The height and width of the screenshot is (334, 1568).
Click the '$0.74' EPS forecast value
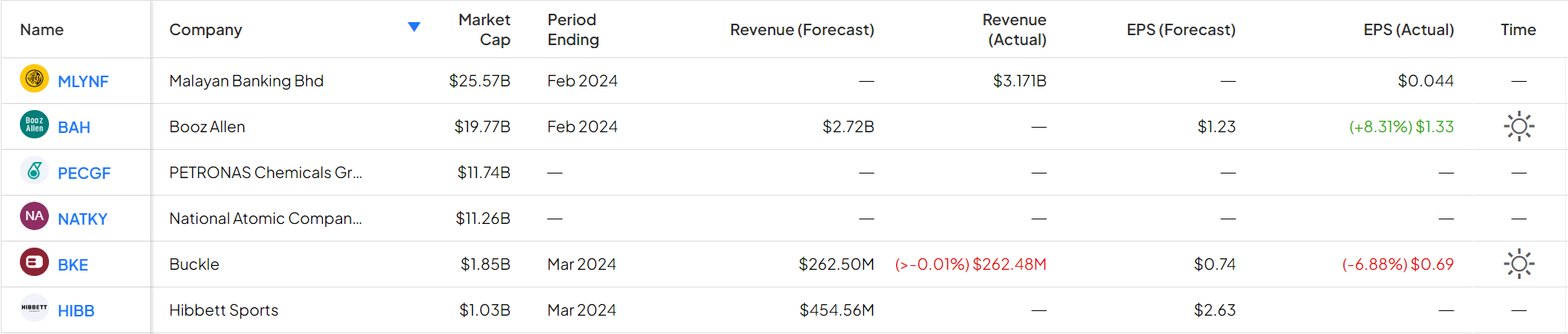(x=1214, y=264)
